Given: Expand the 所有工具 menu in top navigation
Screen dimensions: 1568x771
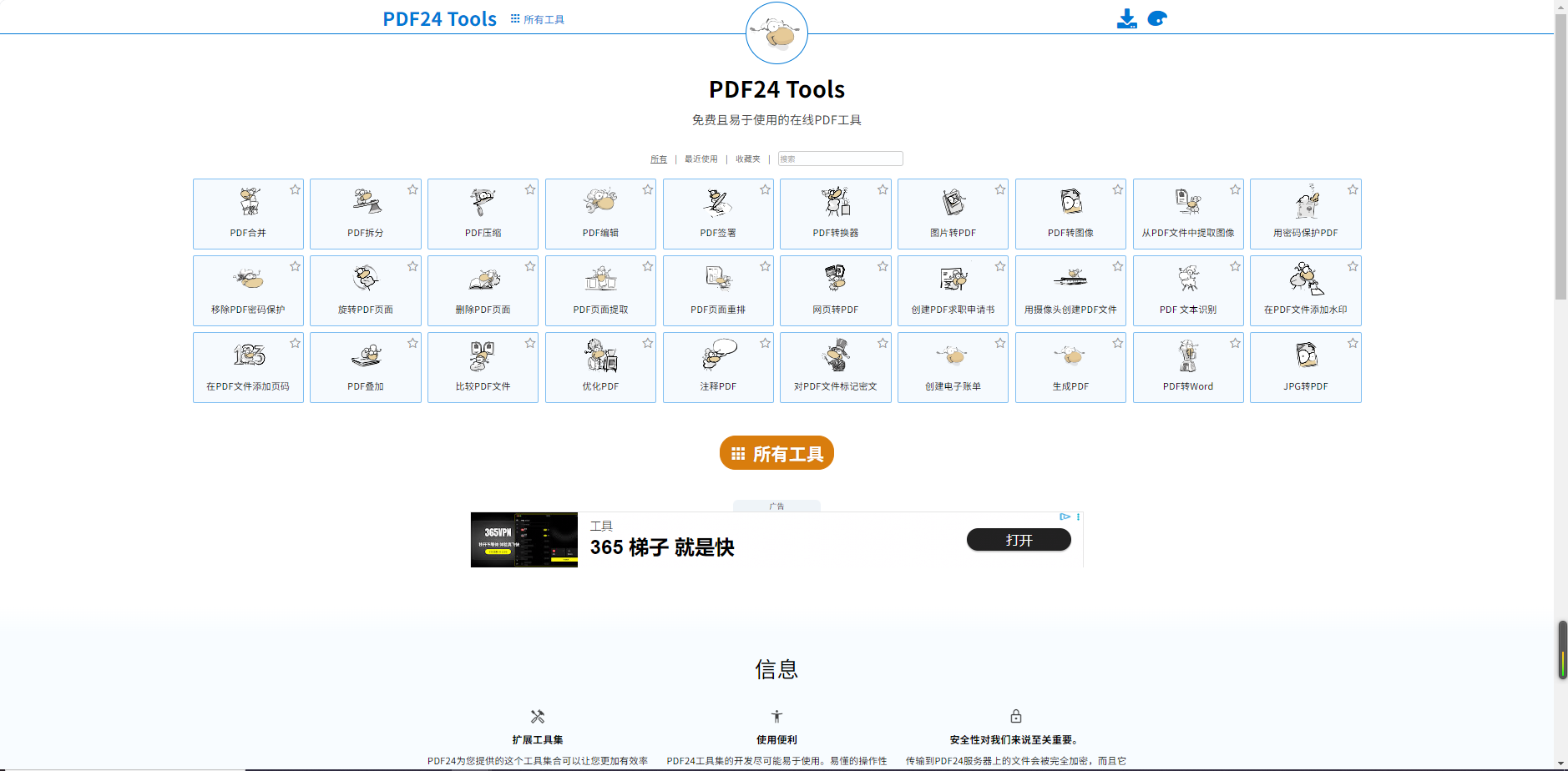Looking at the screenshot, I should (x=538, y=19).
